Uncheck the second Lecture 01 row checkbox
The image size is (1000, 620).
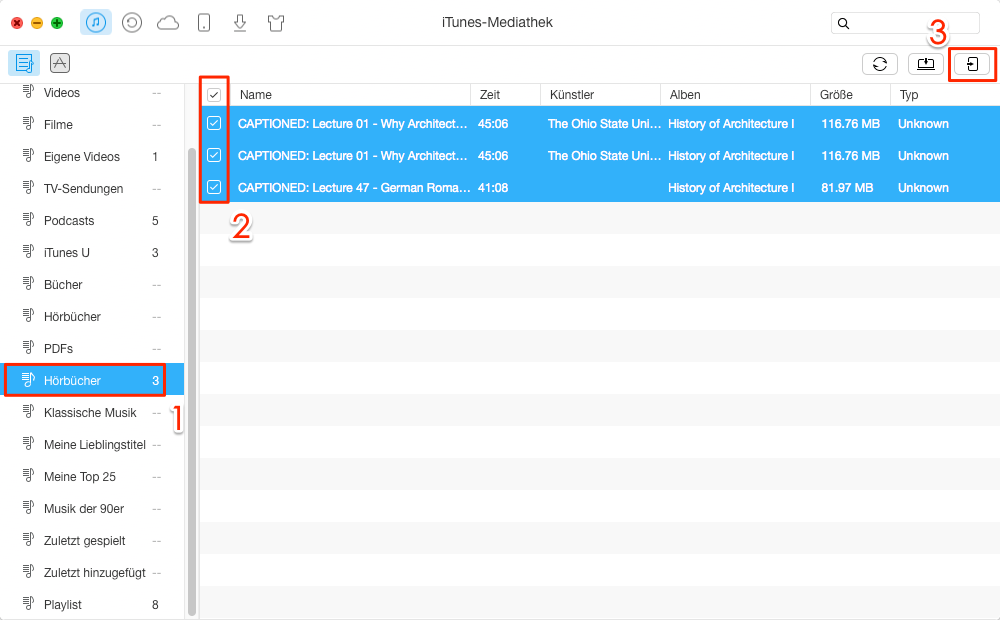click(x=214, y=155)
